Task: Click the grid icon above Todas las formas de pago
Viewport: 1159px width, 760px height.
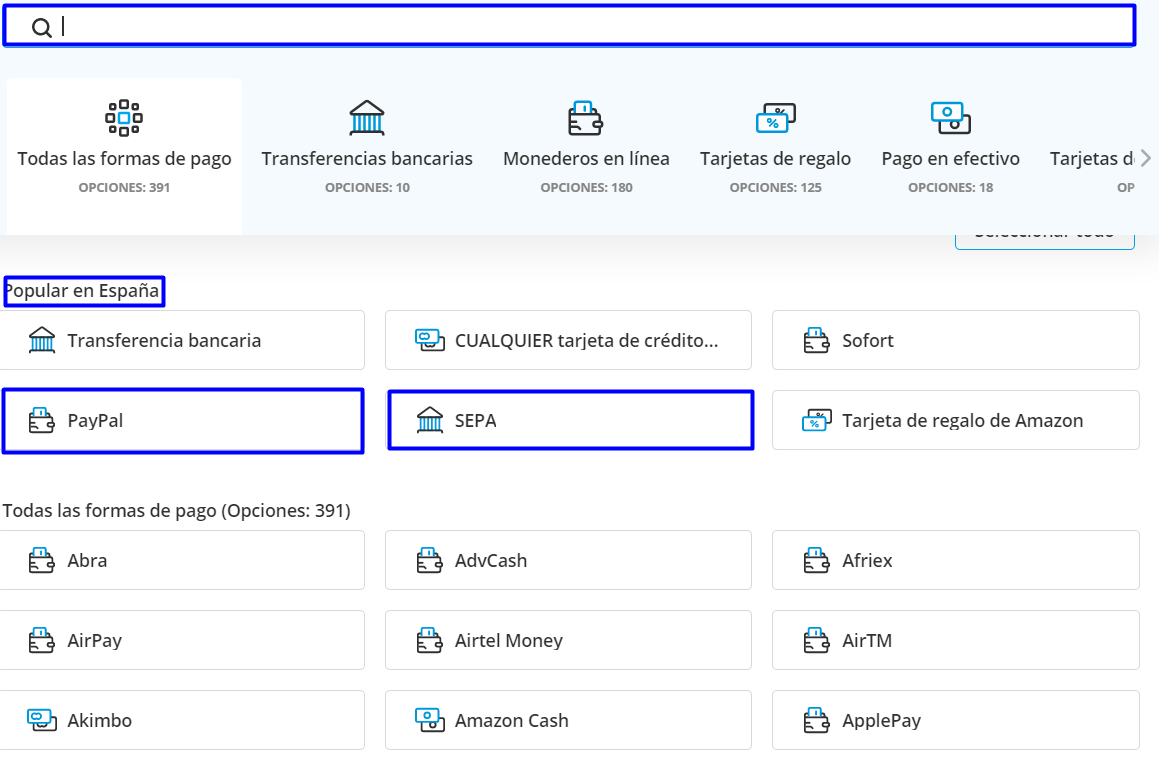Action: [x=124, y=118]
